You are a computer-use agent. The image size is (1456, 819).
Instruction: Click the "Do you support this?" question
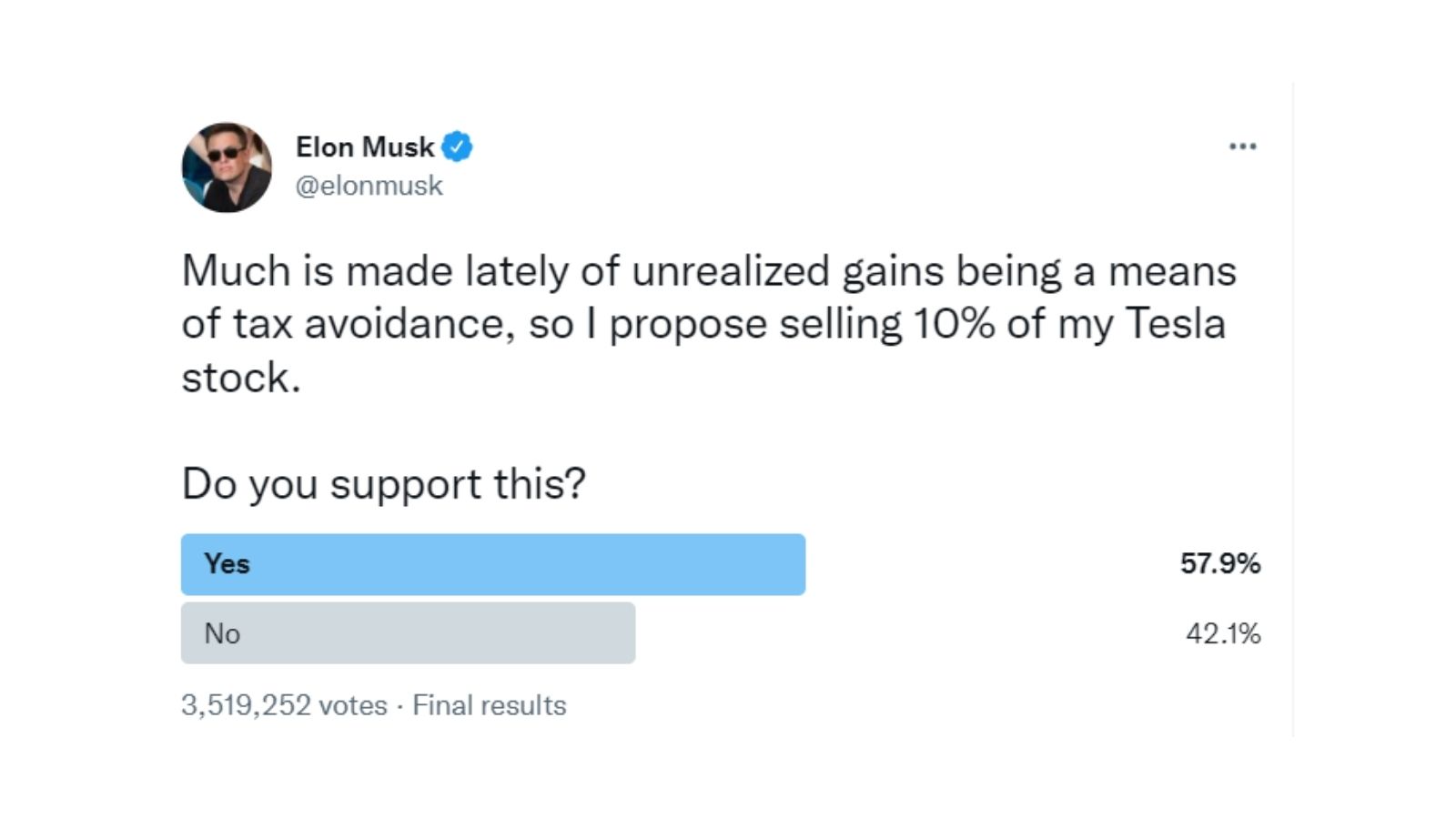tap(384, 484)
